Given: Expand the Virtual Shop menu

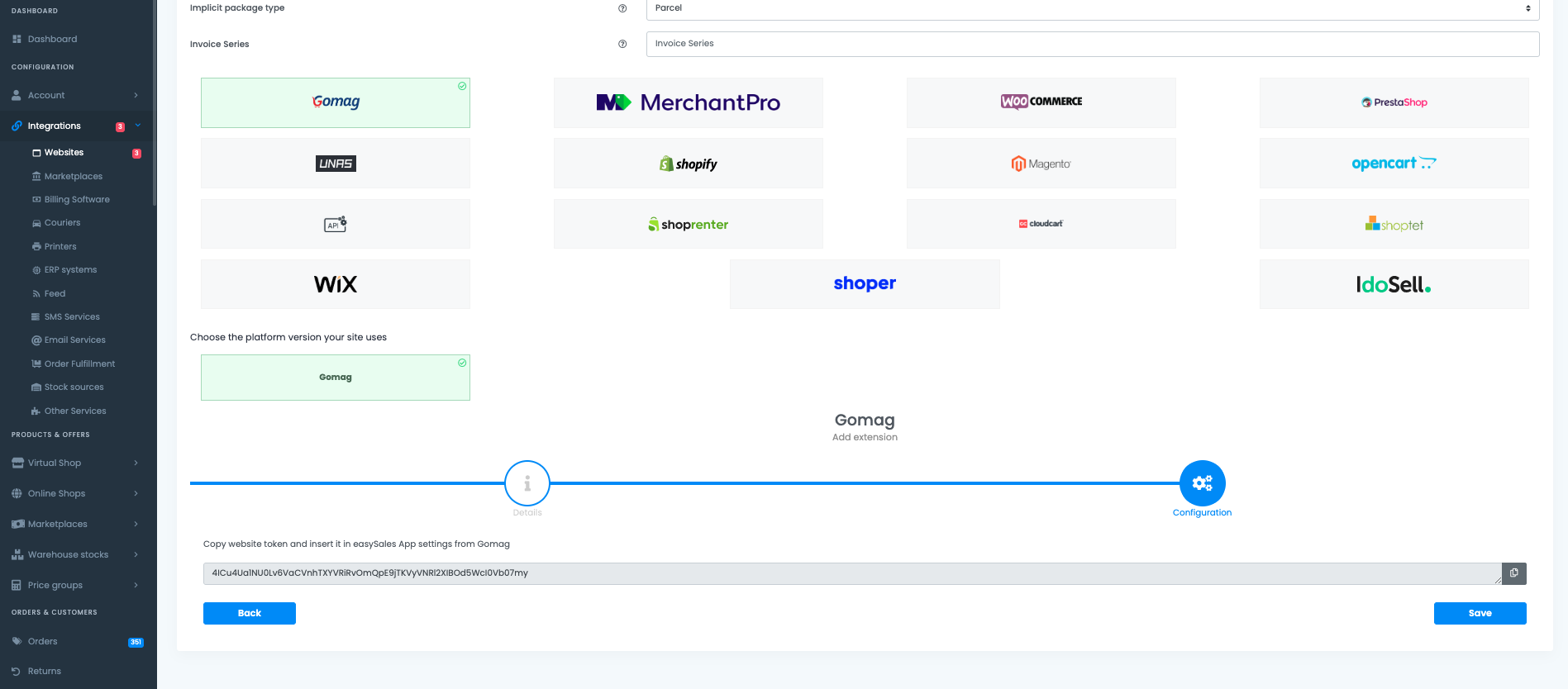Looking at the screenshot, I should coord(78,463).
